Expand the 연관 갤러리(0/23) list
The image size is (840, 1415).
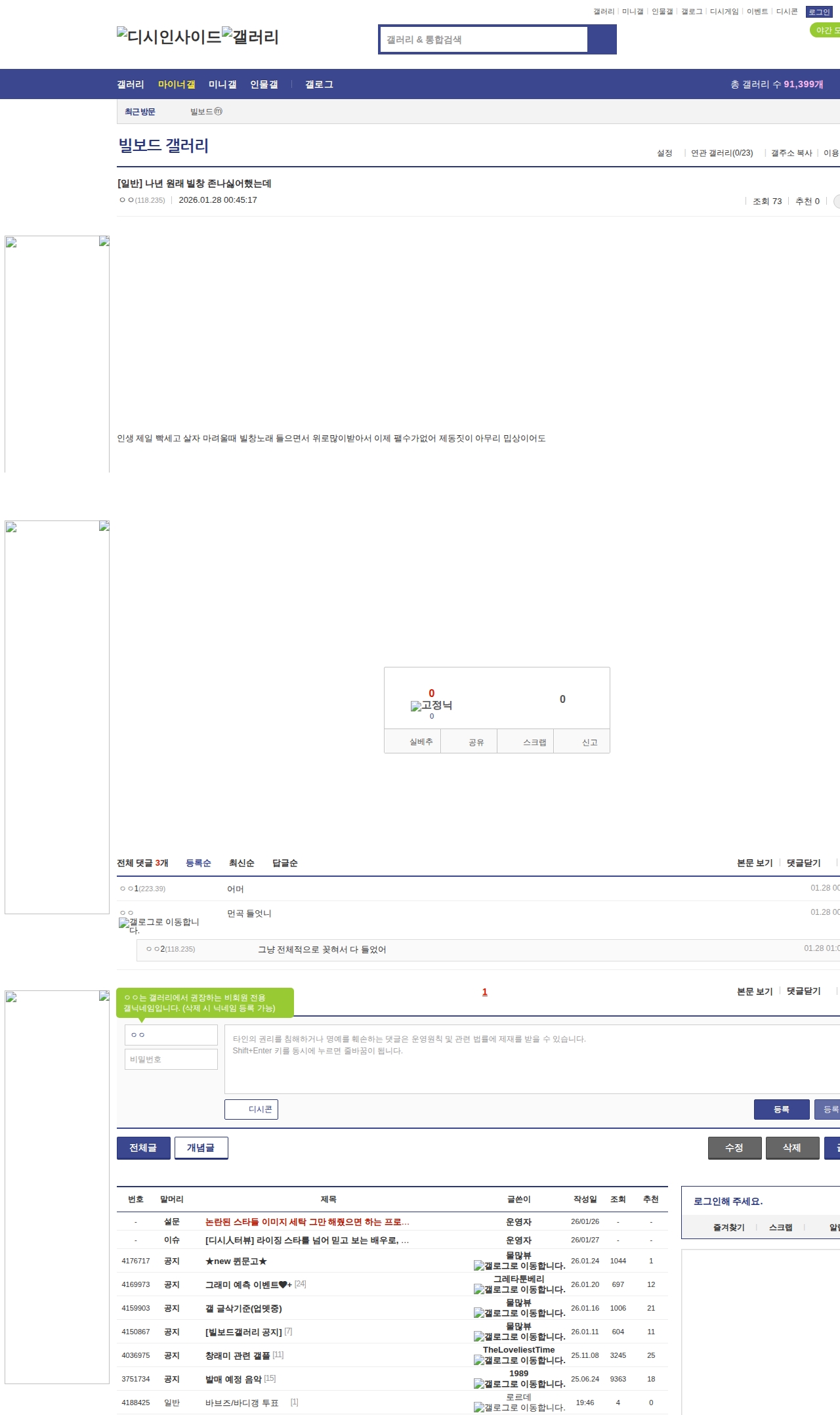coord(721,153)
